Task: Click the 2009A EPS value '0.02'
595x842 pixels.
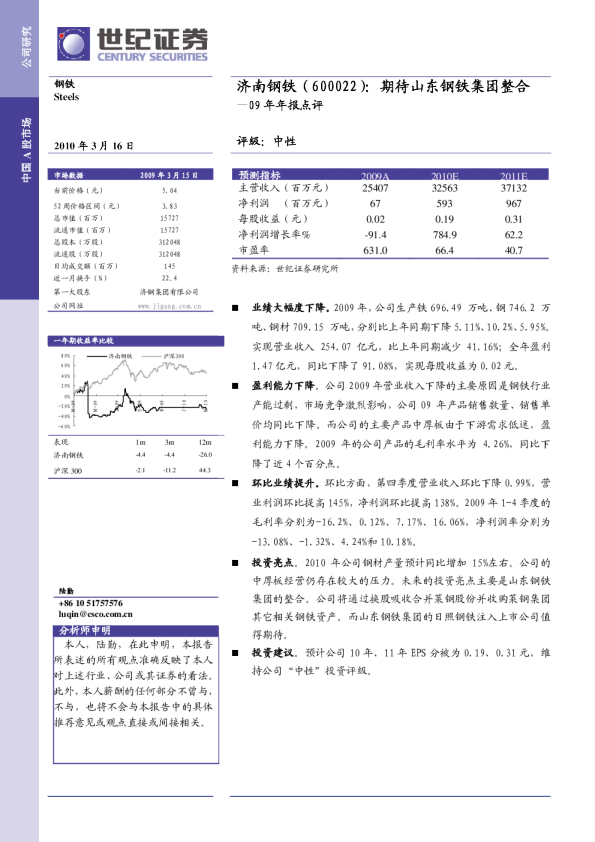Action: pyautogui.click(x=375, y=219)
